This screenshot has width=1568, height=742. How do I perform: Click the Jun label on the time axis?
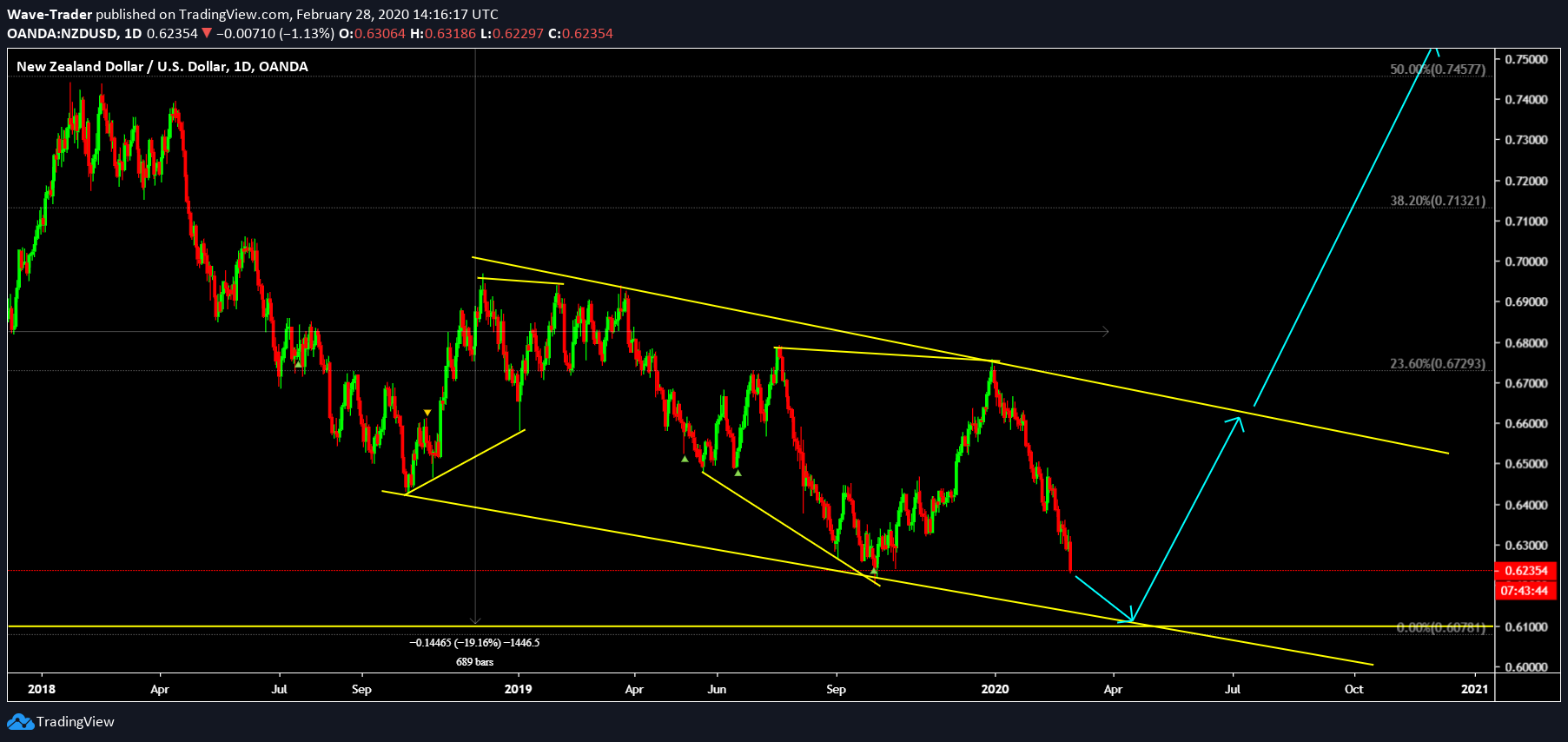pyautogui.click(x=717, y=689)
